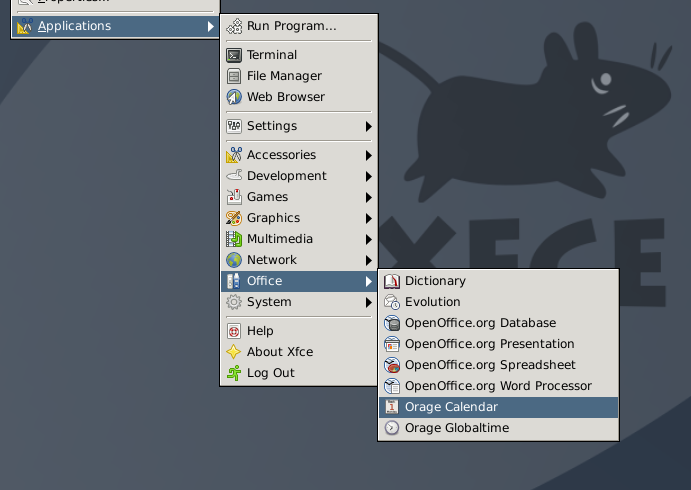Screen dimensions: 691x490
Task: Click the Terminal icon
Action: (x=234, y=55)
